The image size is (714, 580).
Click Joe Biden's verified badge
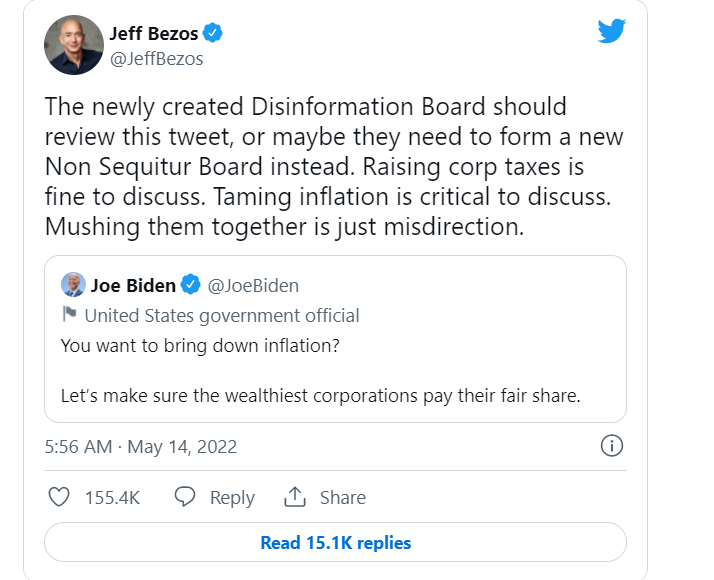[191, 285]
